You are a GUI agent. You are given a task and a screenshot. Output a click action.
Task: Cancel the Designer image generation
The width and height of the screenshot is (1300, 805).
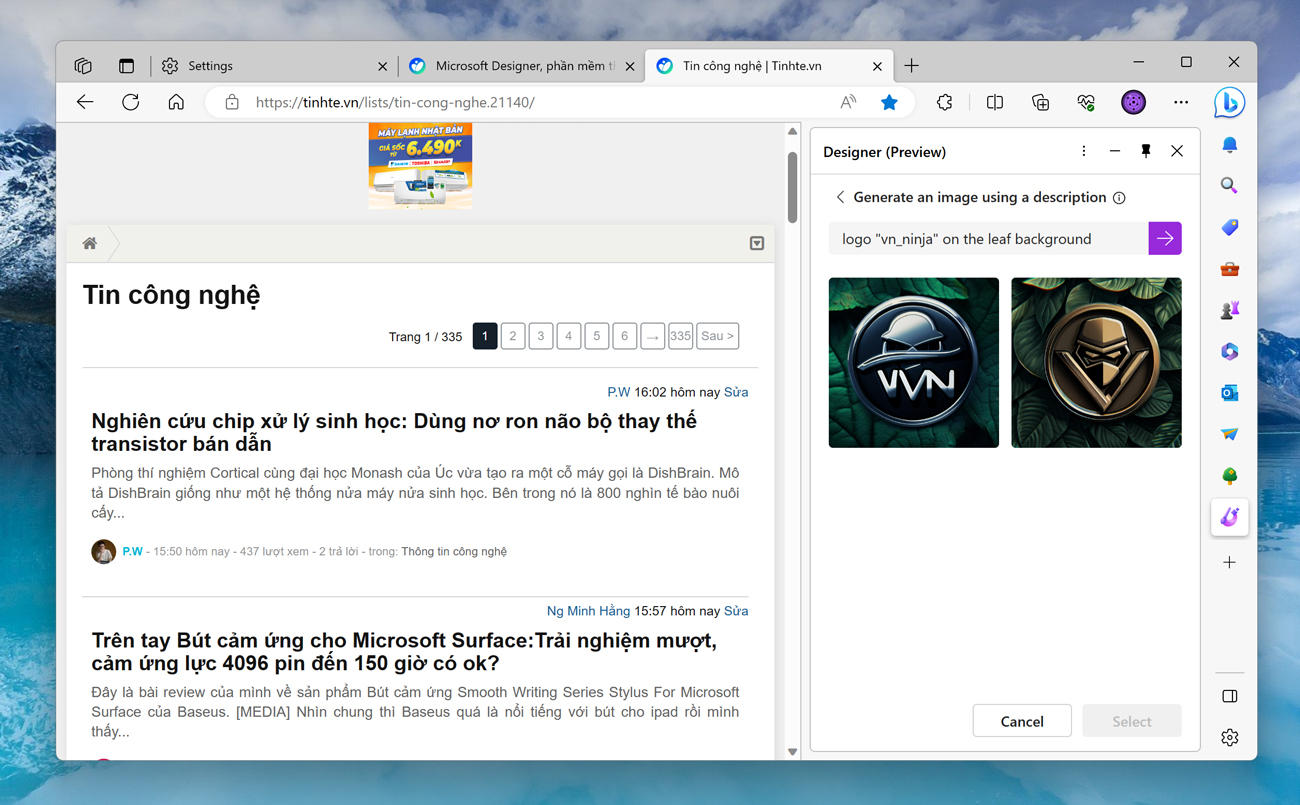point(1022,721)
